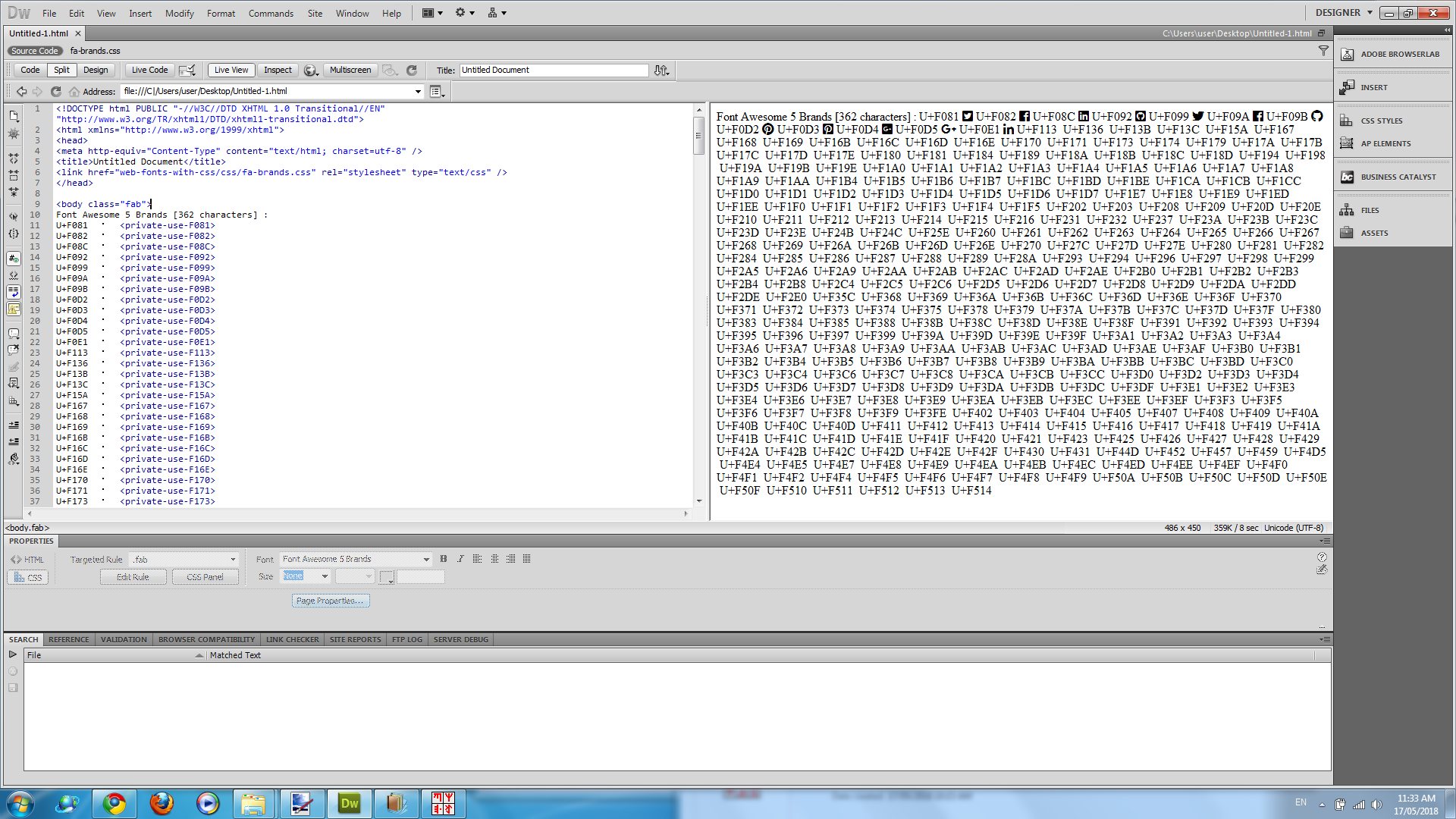
Task: Click the Dw icon in the taskbar
Action: (350, 803)
